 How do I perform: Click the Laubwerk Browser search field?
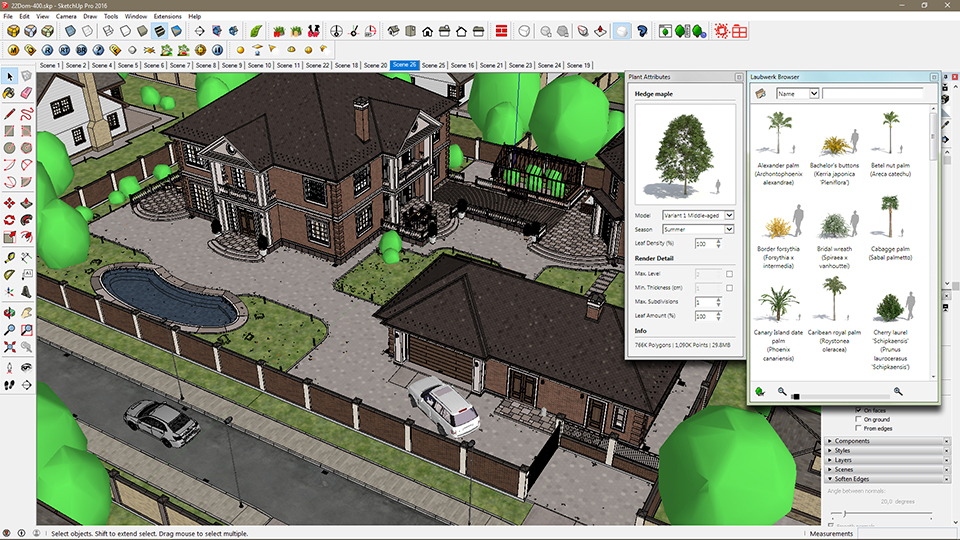pyautogui.click(x=874, y=93)
